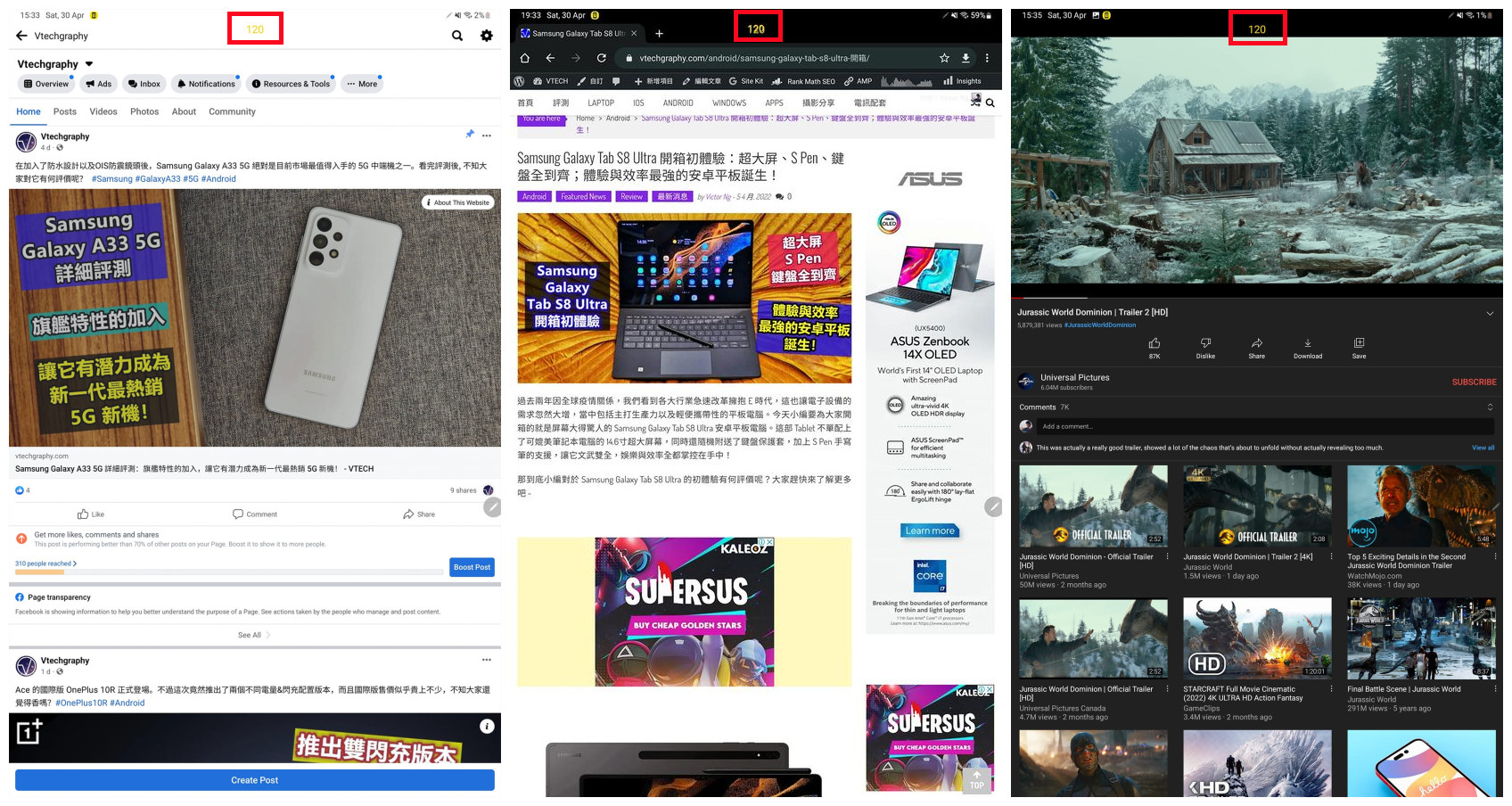Click Insights in the admin bar
1512x806 pixels.
[962, 81]
